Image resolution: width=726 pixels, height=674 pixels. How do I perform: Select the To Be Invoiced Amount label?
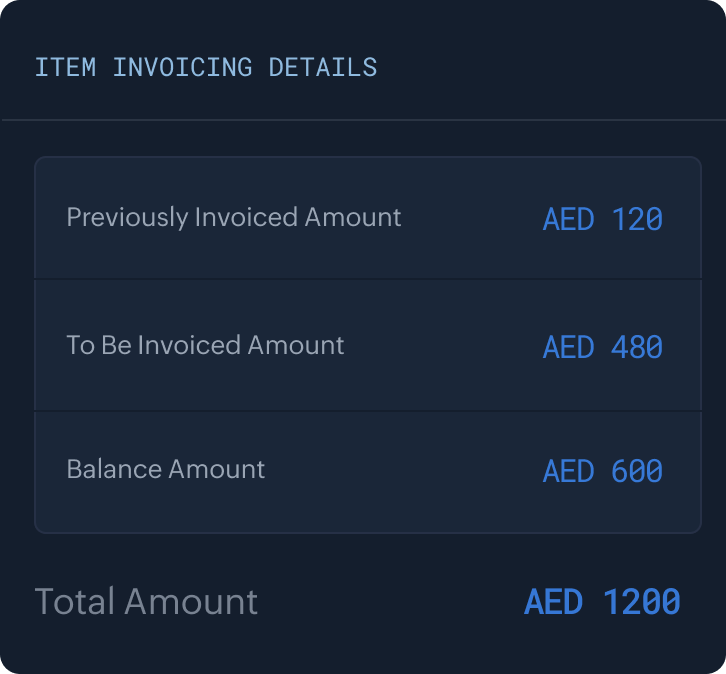pos(205,345)
